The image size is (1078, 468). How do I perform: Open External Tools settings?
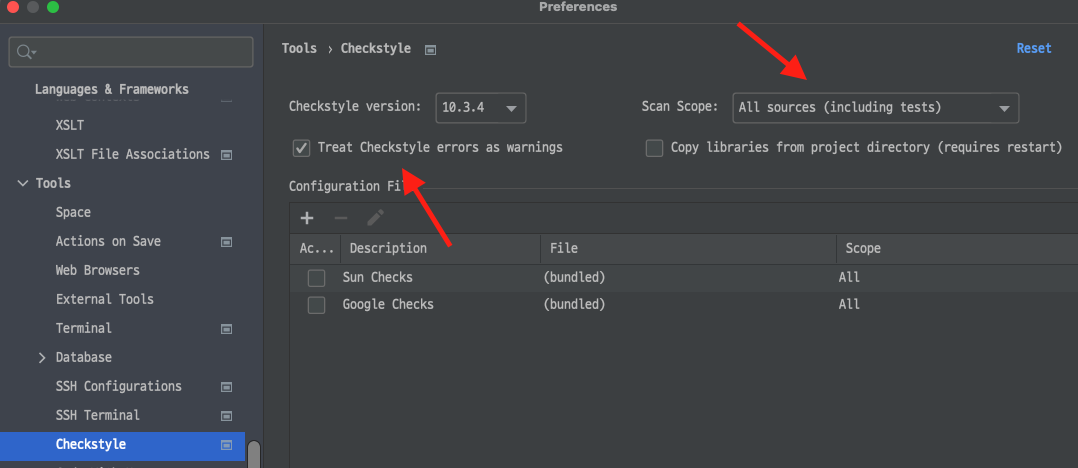click(x=104, y=299)
